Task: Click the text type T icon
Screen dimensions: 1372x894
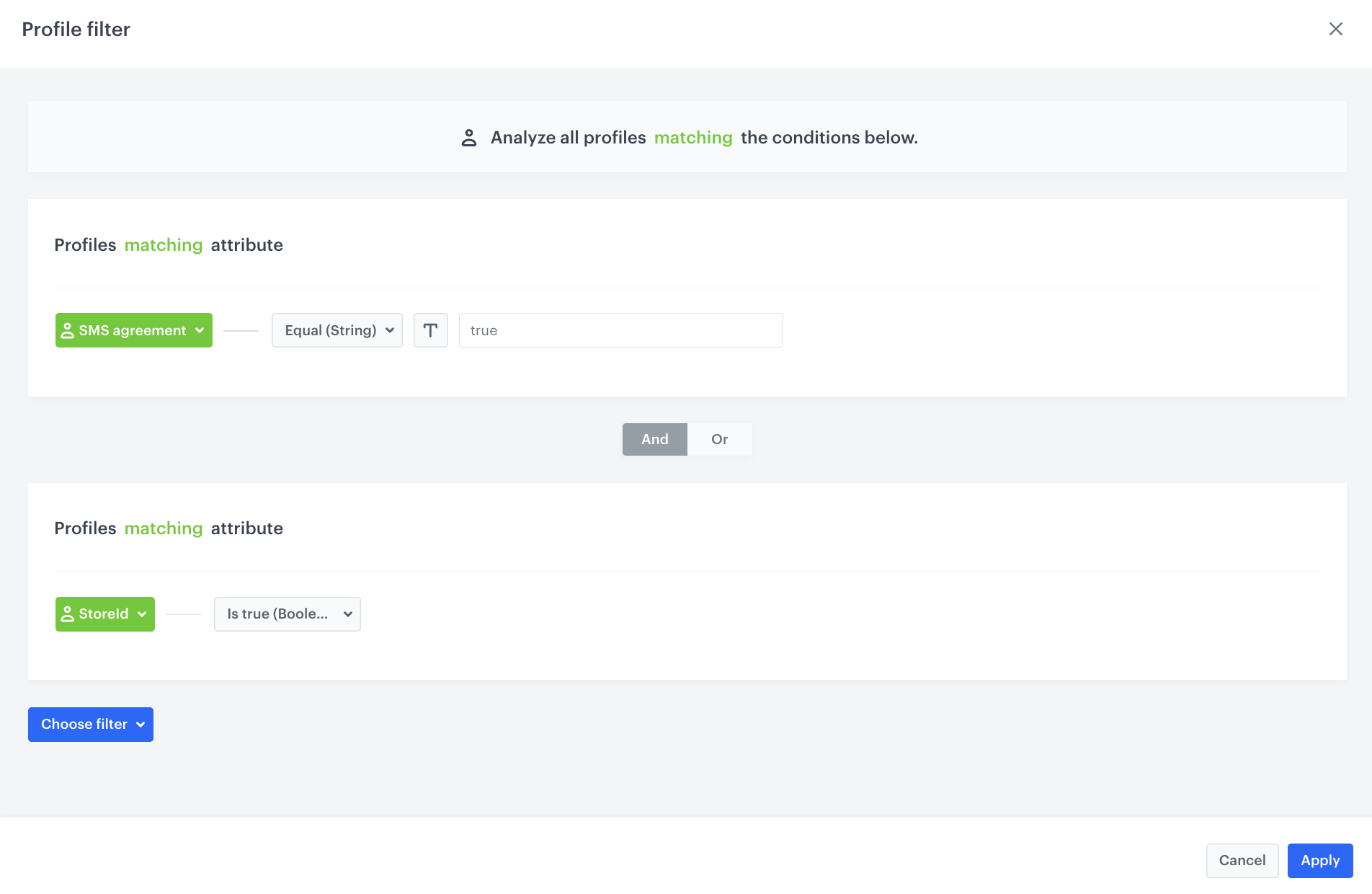Action: click(x=430, y=330)
